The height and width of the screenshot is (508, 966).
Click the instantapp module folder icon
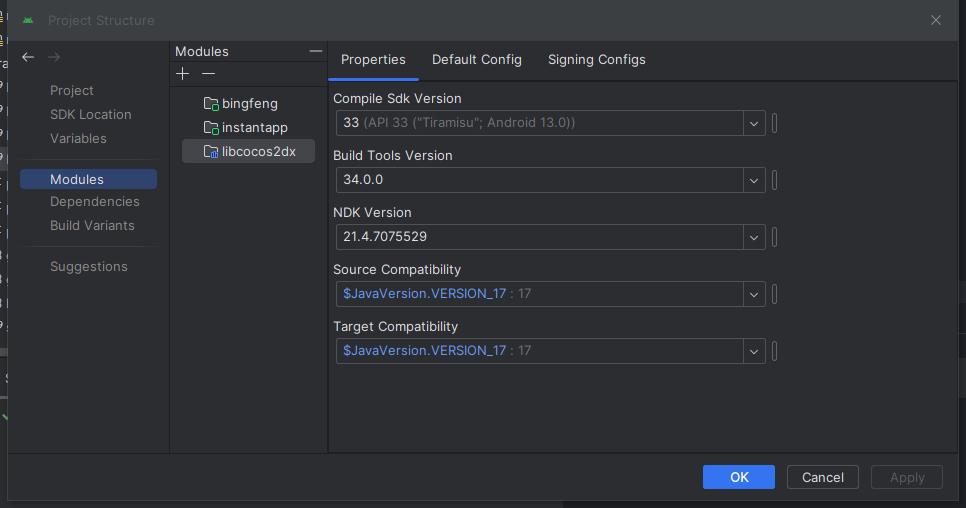pyautogui.click(x=211, y=128)
